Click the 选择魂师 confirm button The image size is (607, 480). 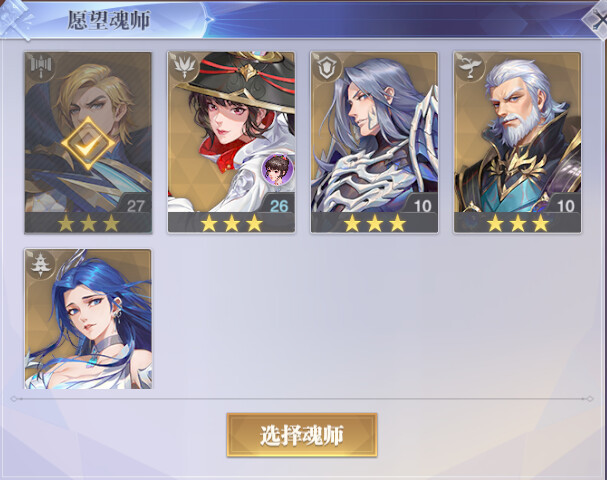tap(302, 435)
